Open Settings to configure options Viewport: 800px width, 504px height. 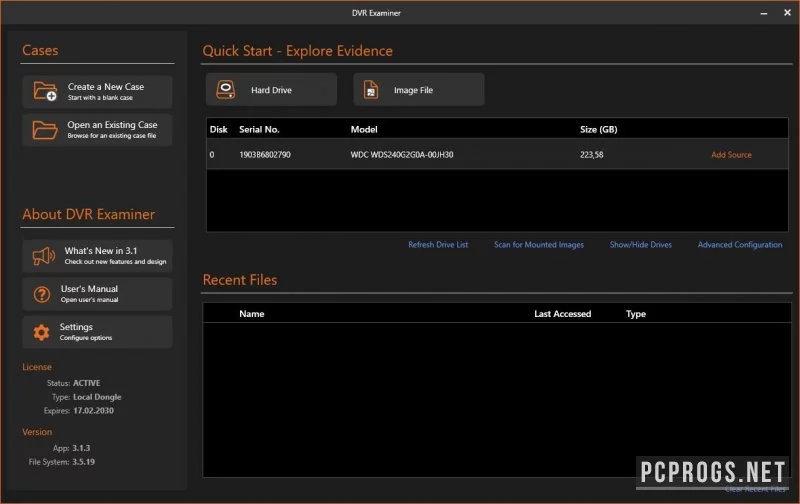click(x=97, y=332)
